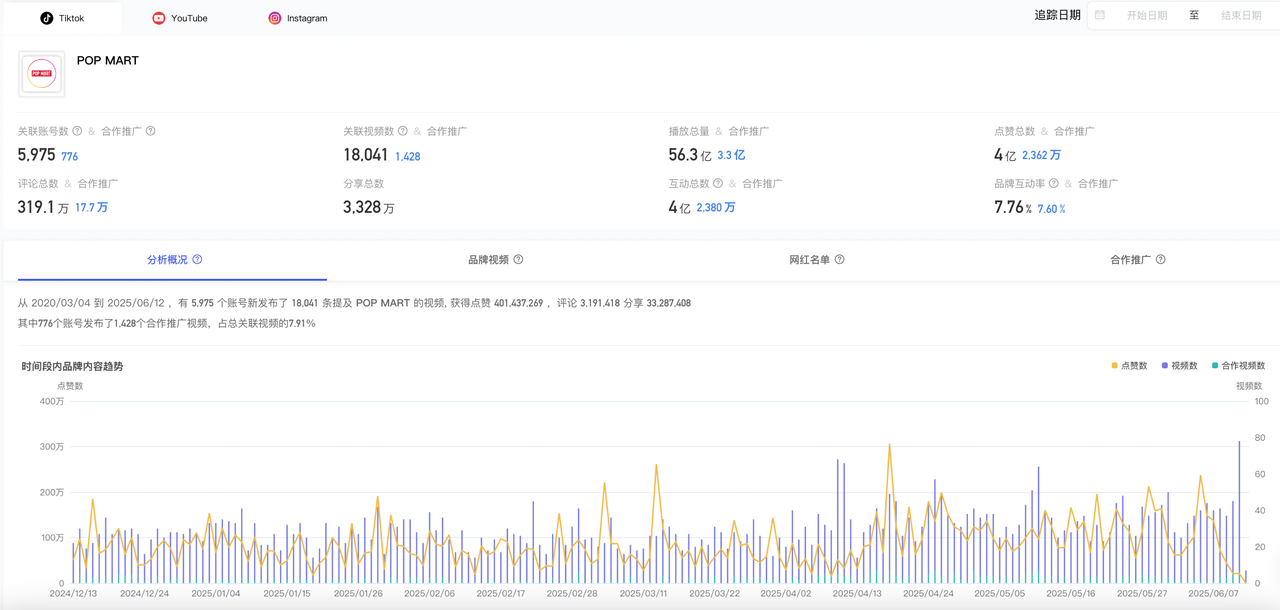The image size is (1280, 610).
Task: Click the 追踪日期 label
Action: [x=1057, y=15]
